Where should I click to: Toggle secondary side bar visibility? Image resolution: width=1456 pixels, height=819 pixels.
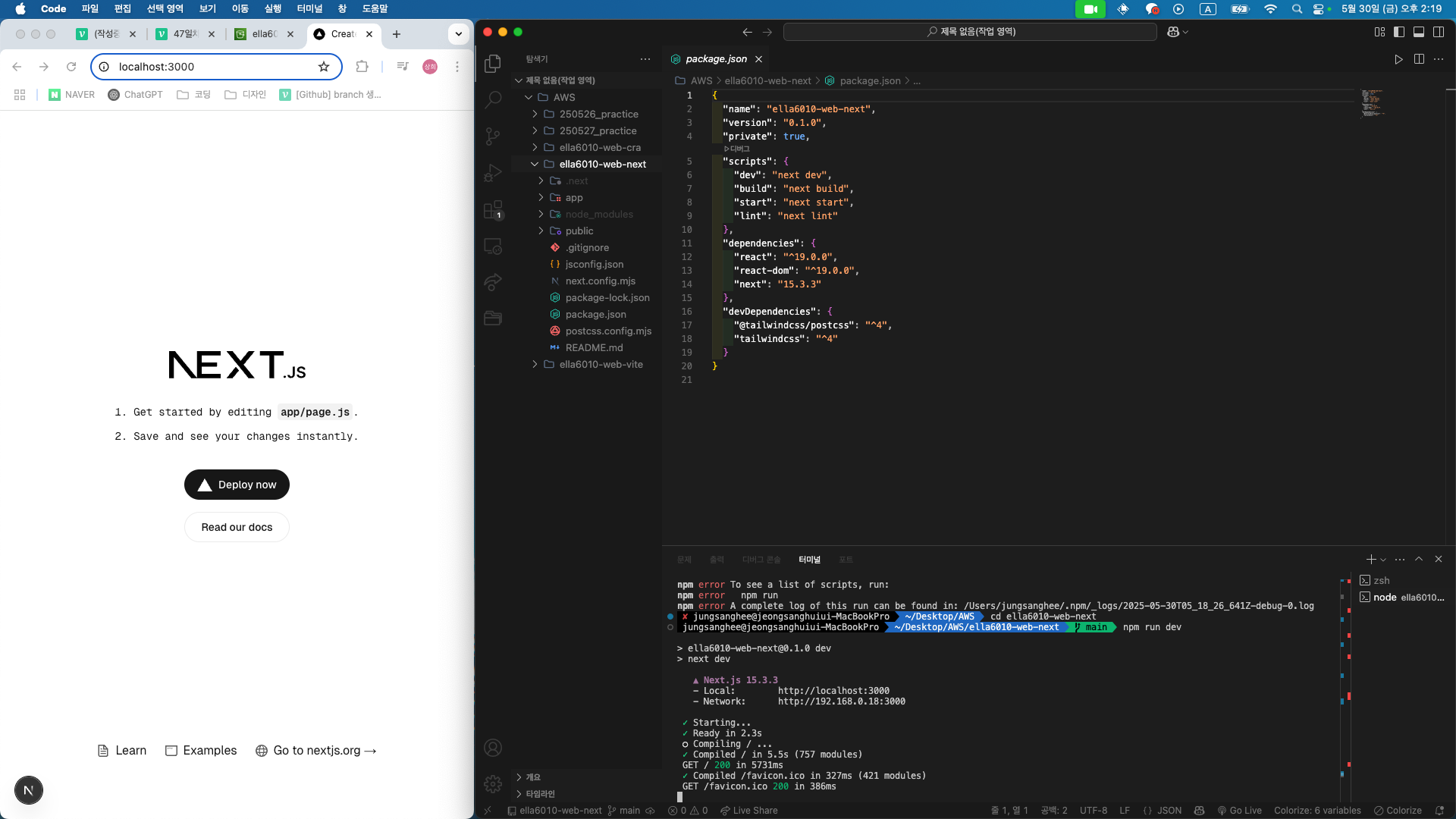point(1439,32)
